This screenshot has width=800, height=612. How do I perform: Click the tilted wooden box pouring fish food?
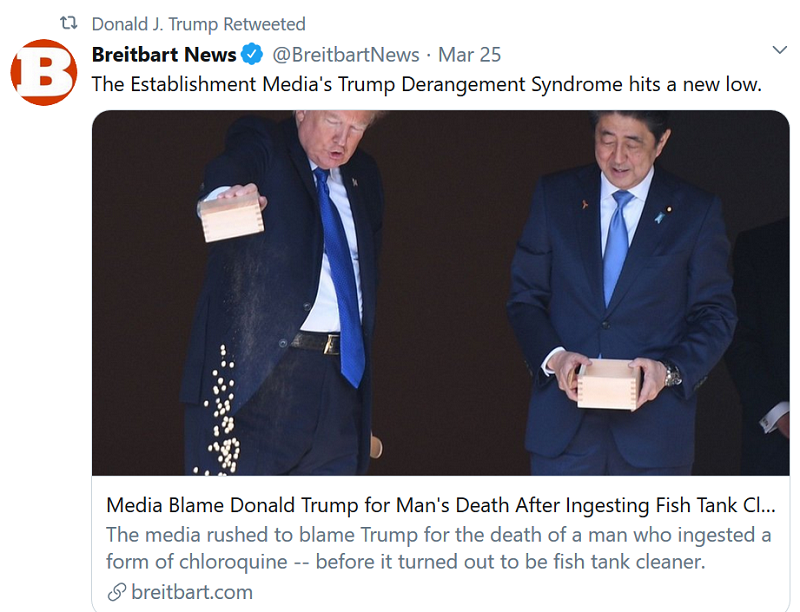pos(232,214)
